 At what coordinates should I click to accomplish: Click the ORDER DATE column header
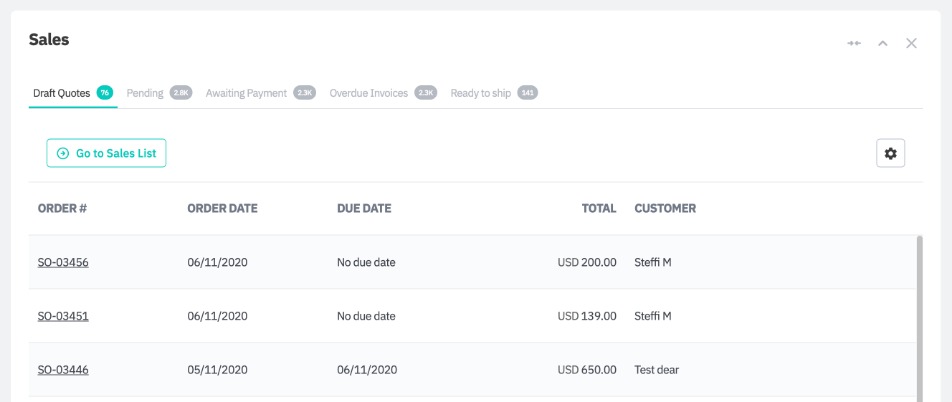pyautogui.click(x=222, y=209)
